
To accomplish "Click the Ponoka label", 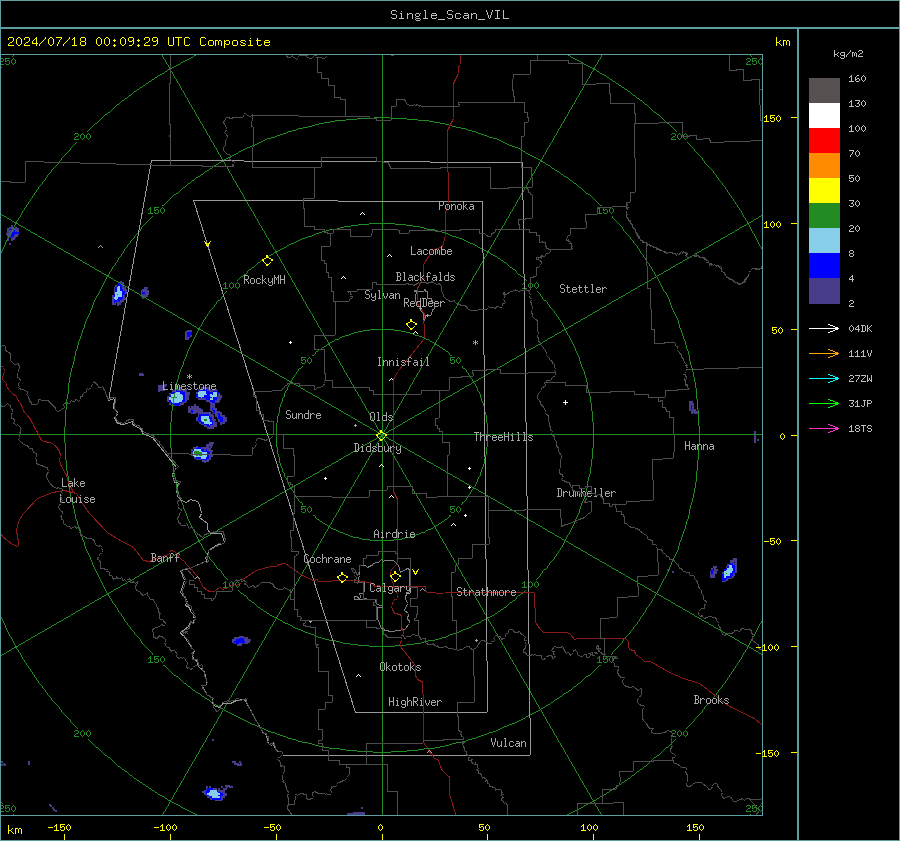I will (x=456, y=206).
